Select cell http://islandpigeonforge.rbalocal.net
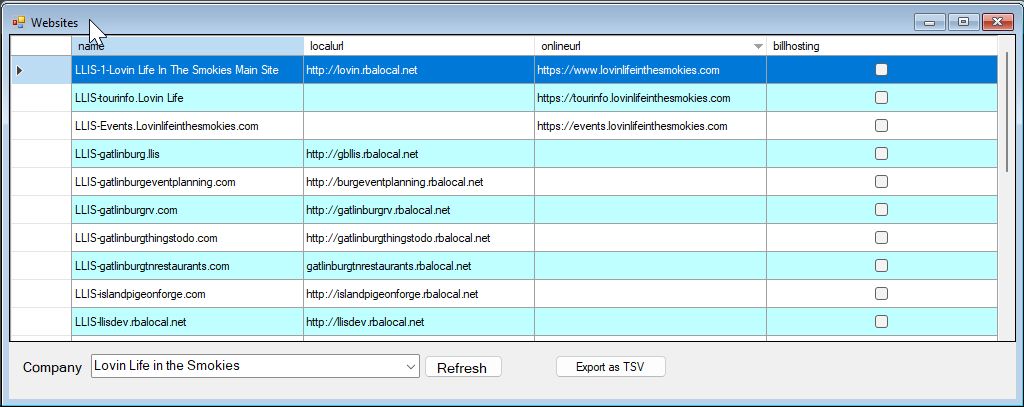Screen dimensions: 1024x407 (x=419, y=295)
